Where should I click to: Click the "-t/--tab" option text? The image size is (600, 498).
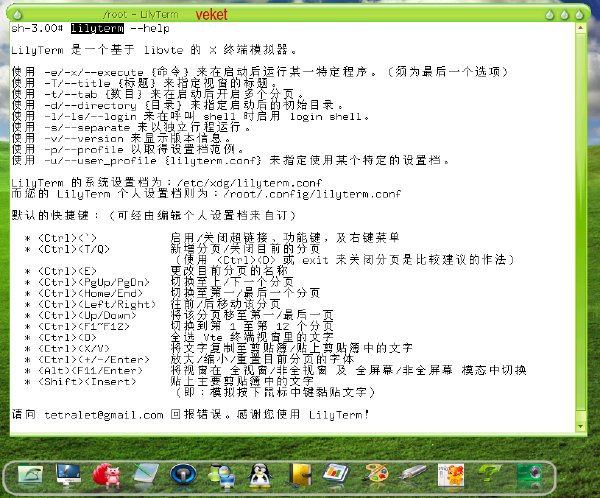point(71,95)
